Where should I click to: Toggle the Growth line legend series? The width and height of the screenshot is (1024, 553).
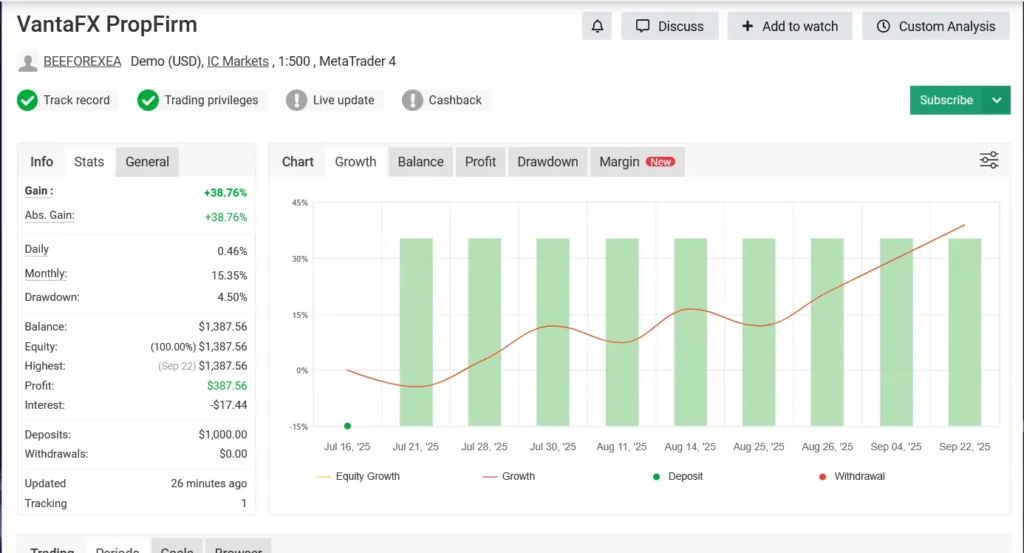coord(508,476)
